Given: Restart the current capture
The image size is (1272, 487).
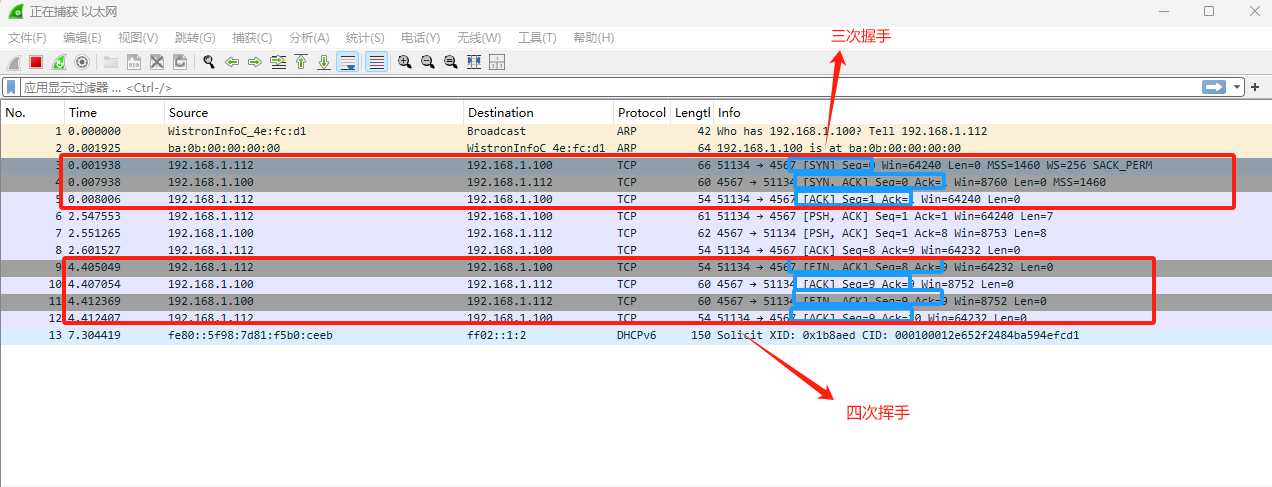Looking at the screenshot, I should tap(59, 62).
